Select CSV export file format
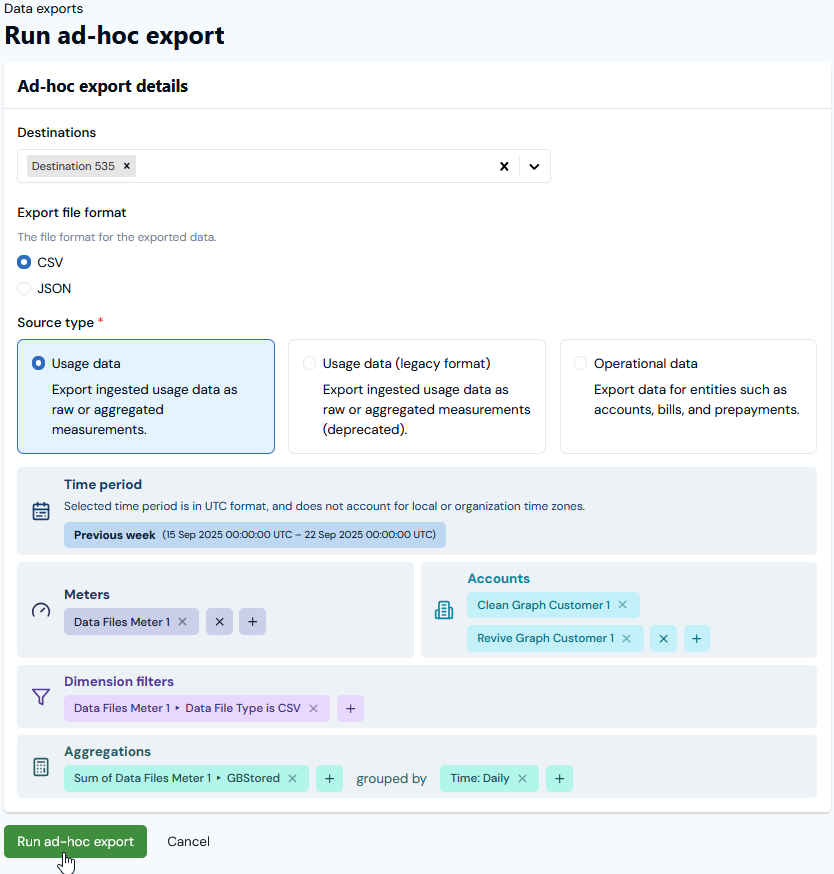The width and height of the screenshot is (834, 874). tap(25, 262)
